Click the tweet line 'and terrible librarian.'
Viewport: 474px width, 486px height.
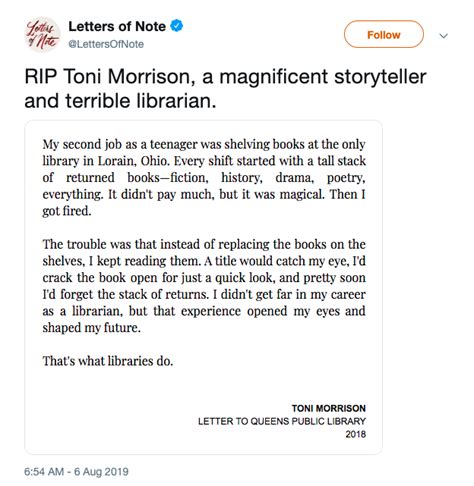point(120,101)
